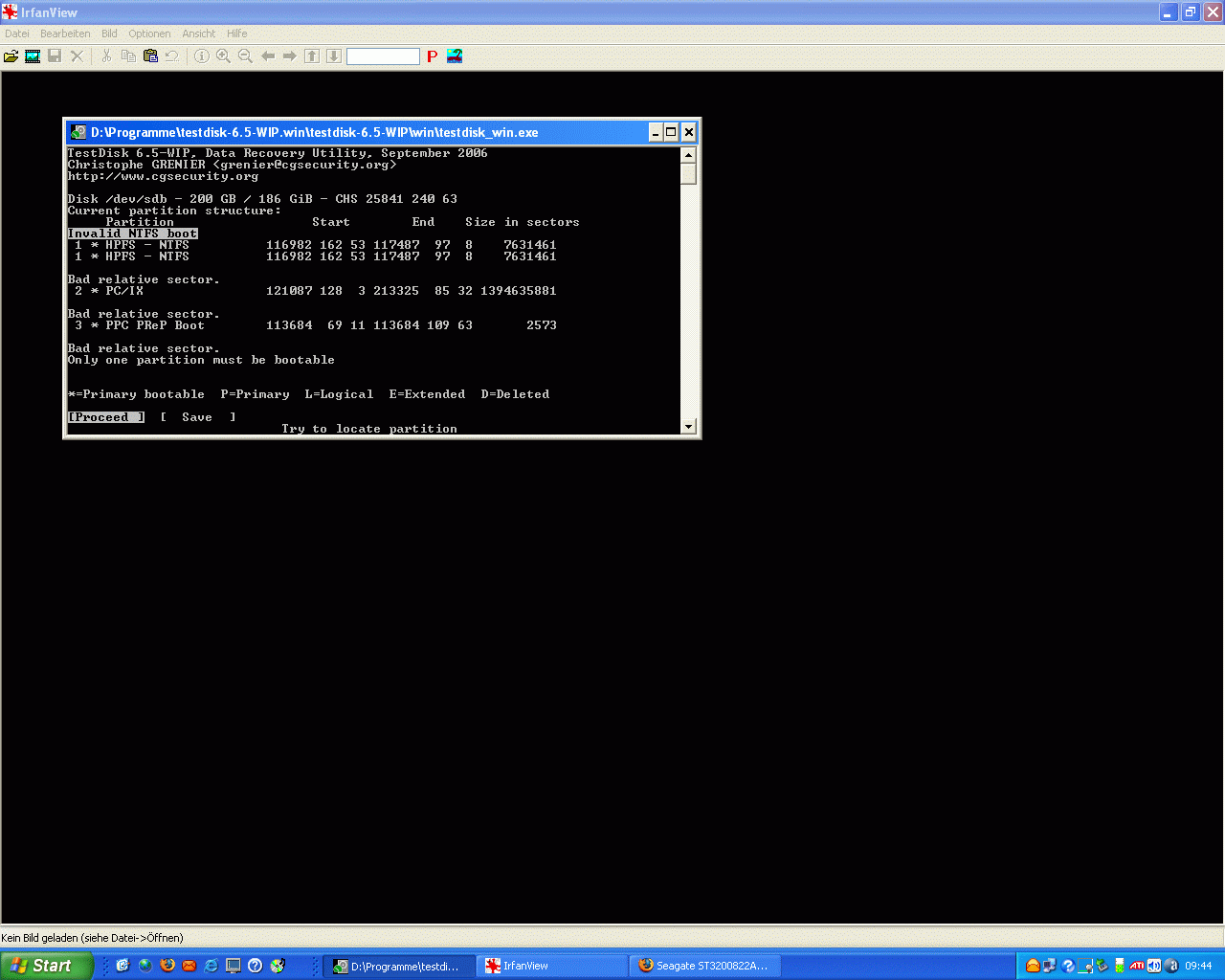Viewport: 1225px width, 980px height.
Task: Click the Copy toolbar icon
Action: click(128, 56)
